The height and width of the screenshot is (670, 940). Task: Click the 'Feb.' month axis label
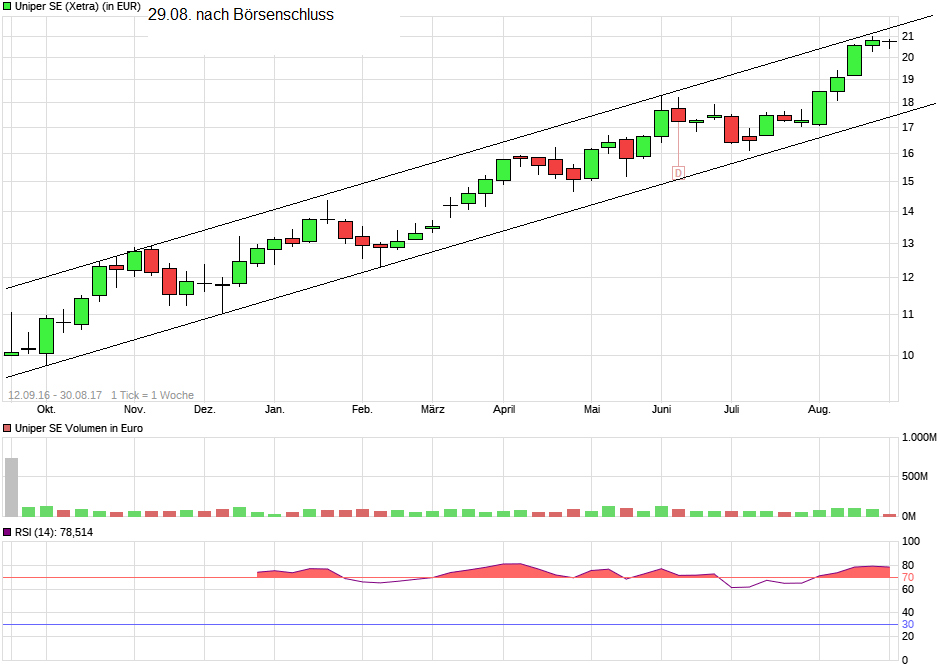click(362, 409)
